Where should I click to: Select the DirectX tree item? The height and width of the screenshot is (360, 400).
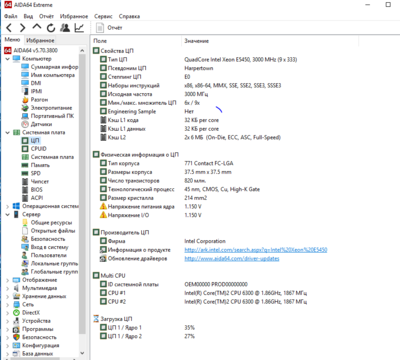(x=31, y=313)
